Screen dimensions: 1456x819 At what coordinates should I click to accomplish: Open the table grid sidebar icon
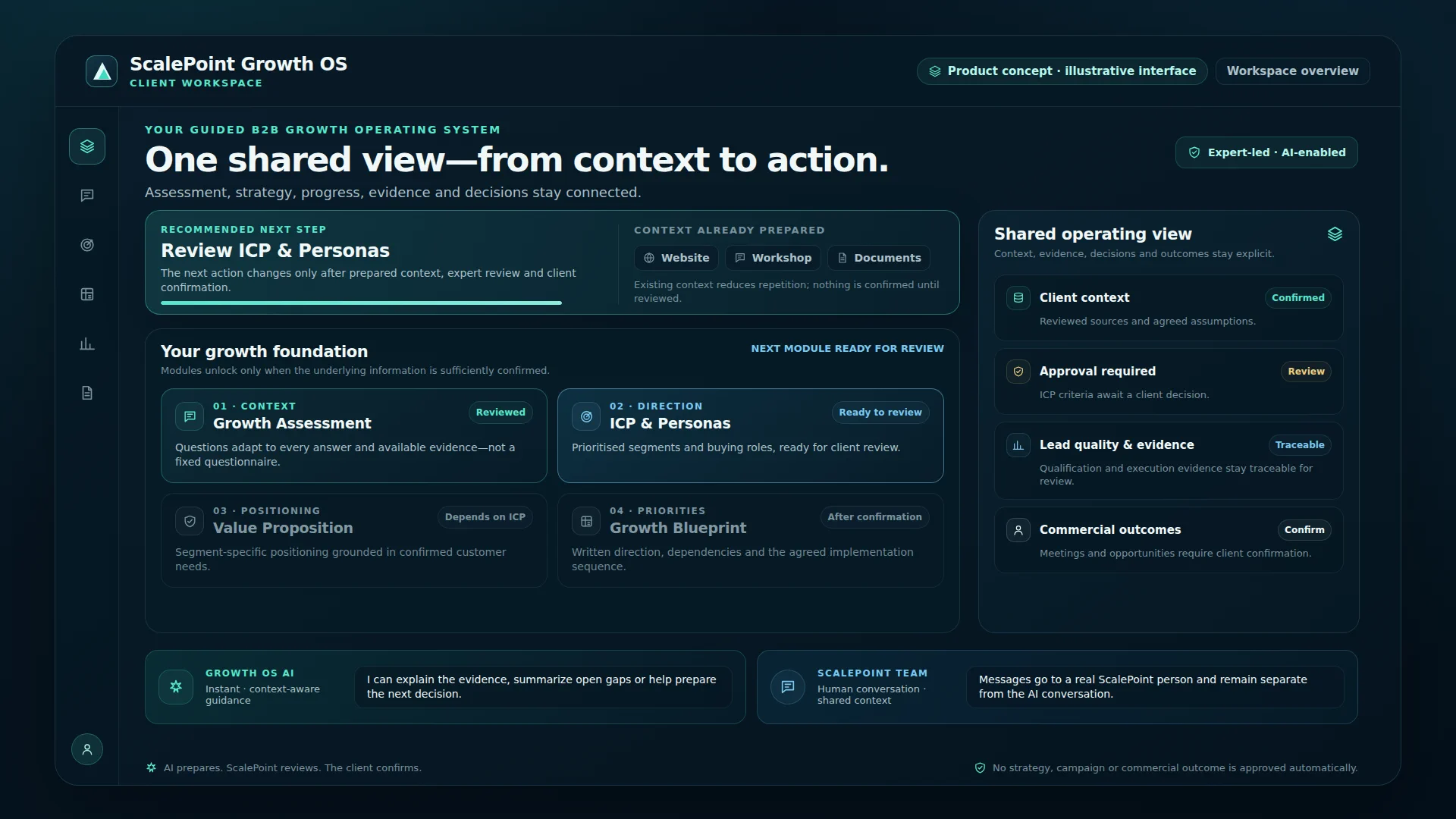click(x=87, y=294)
